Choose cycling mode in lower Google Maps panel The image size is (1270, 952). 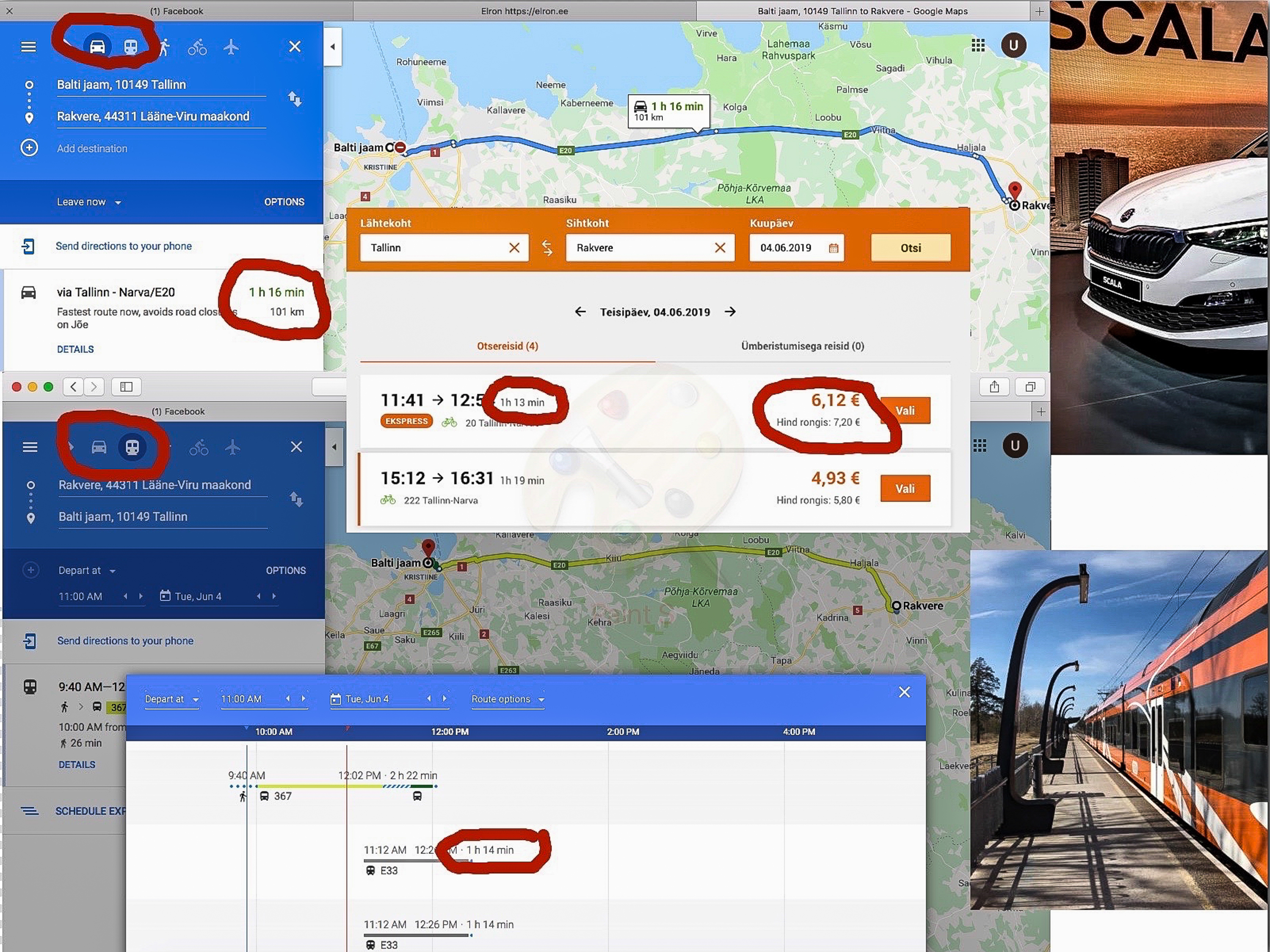coord(199,447)
